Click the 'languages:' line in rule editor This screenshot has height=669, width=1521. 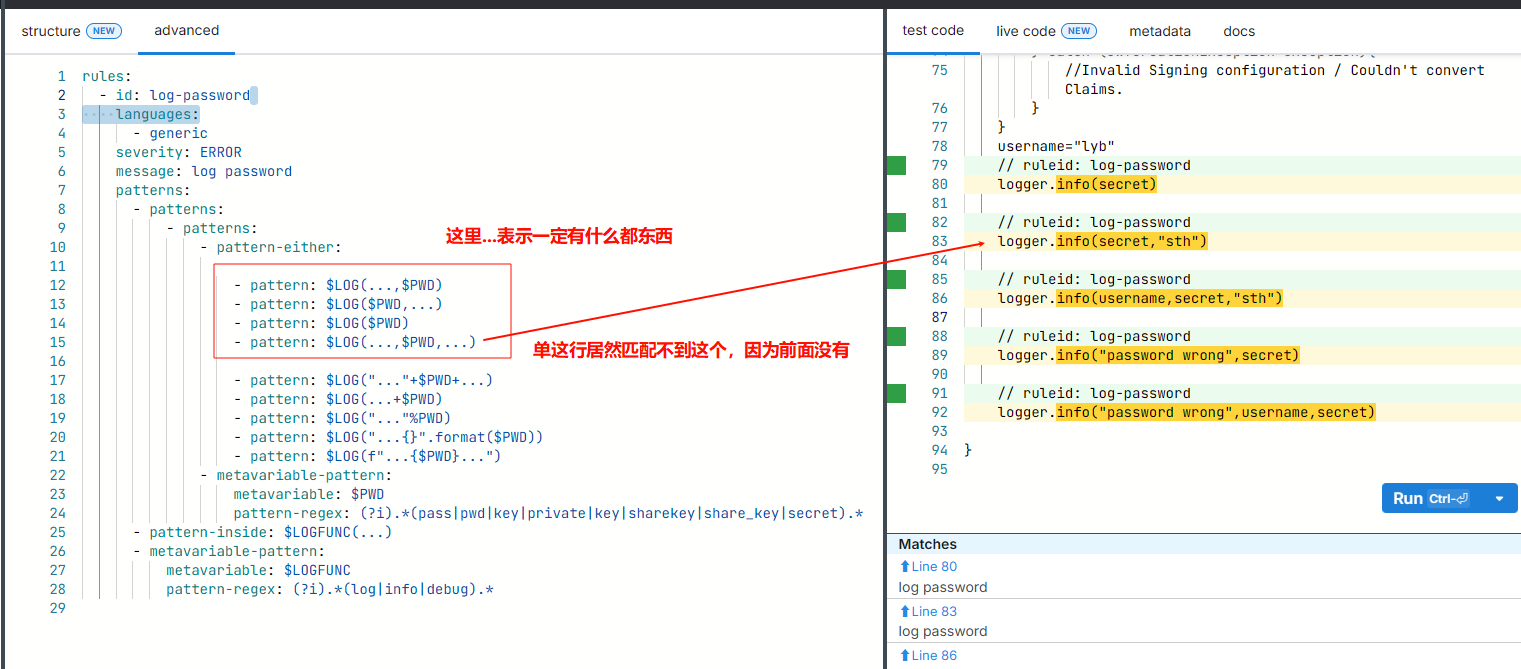157,114
